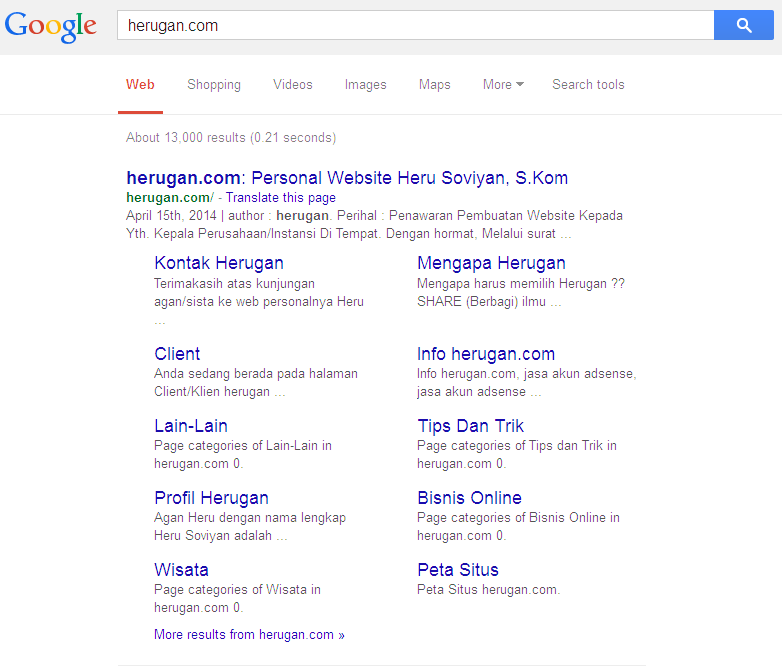Click the search box containing herugan.com

click(414, 26)
